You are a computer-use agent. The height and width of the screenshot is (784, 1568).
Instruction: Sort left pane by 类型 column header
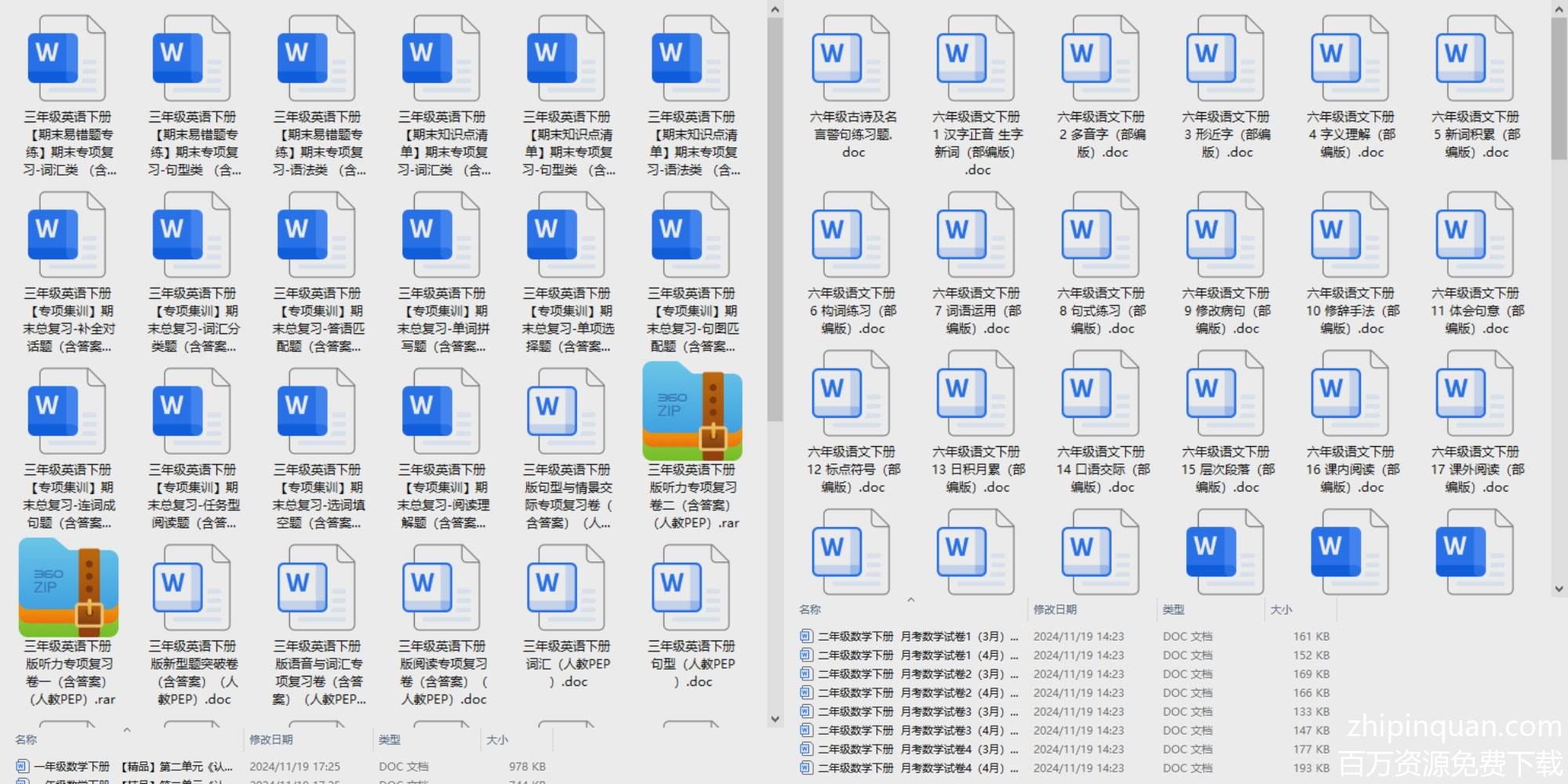(390, 739)
